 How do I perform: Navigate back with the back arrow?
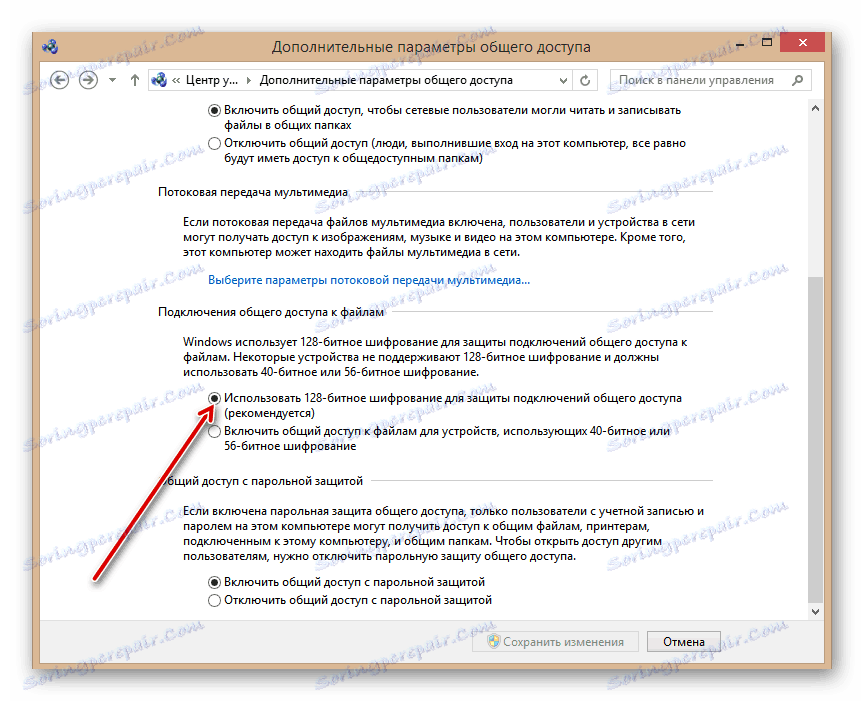[62, 79]
